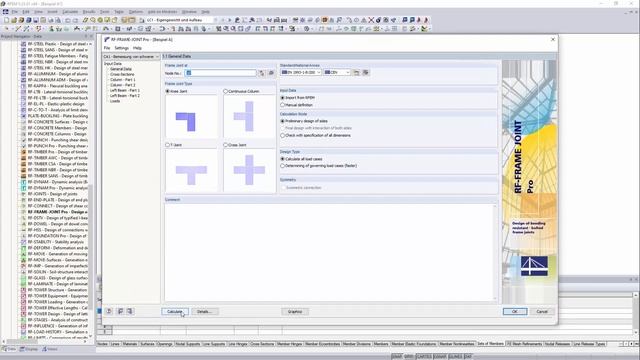Click the RF-LAMINATE module icon
The width and height of the screenshot is (640, 360).
[x=24, y=284]
